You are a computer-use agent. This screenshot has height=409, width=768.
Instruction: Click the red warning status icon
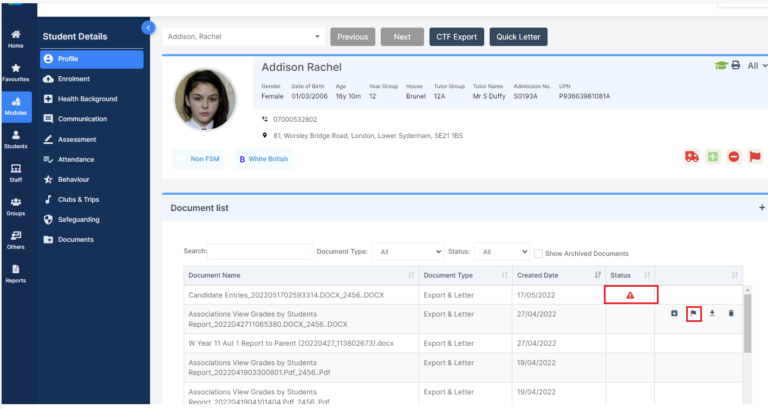coord(630,295)
